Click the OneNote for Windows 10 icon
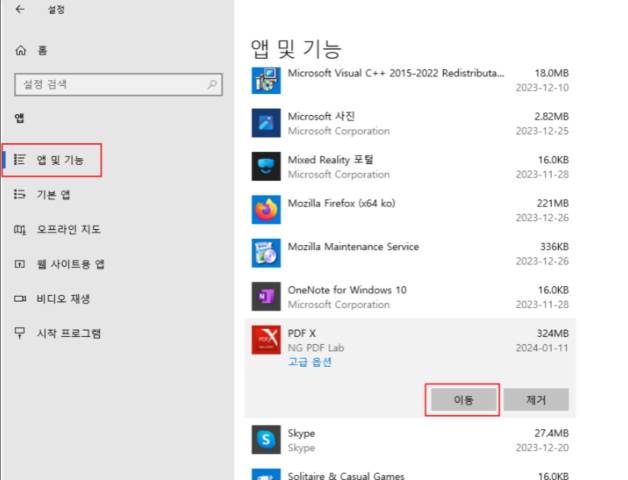This screenshot has width=628, height=480. (266, 297)
